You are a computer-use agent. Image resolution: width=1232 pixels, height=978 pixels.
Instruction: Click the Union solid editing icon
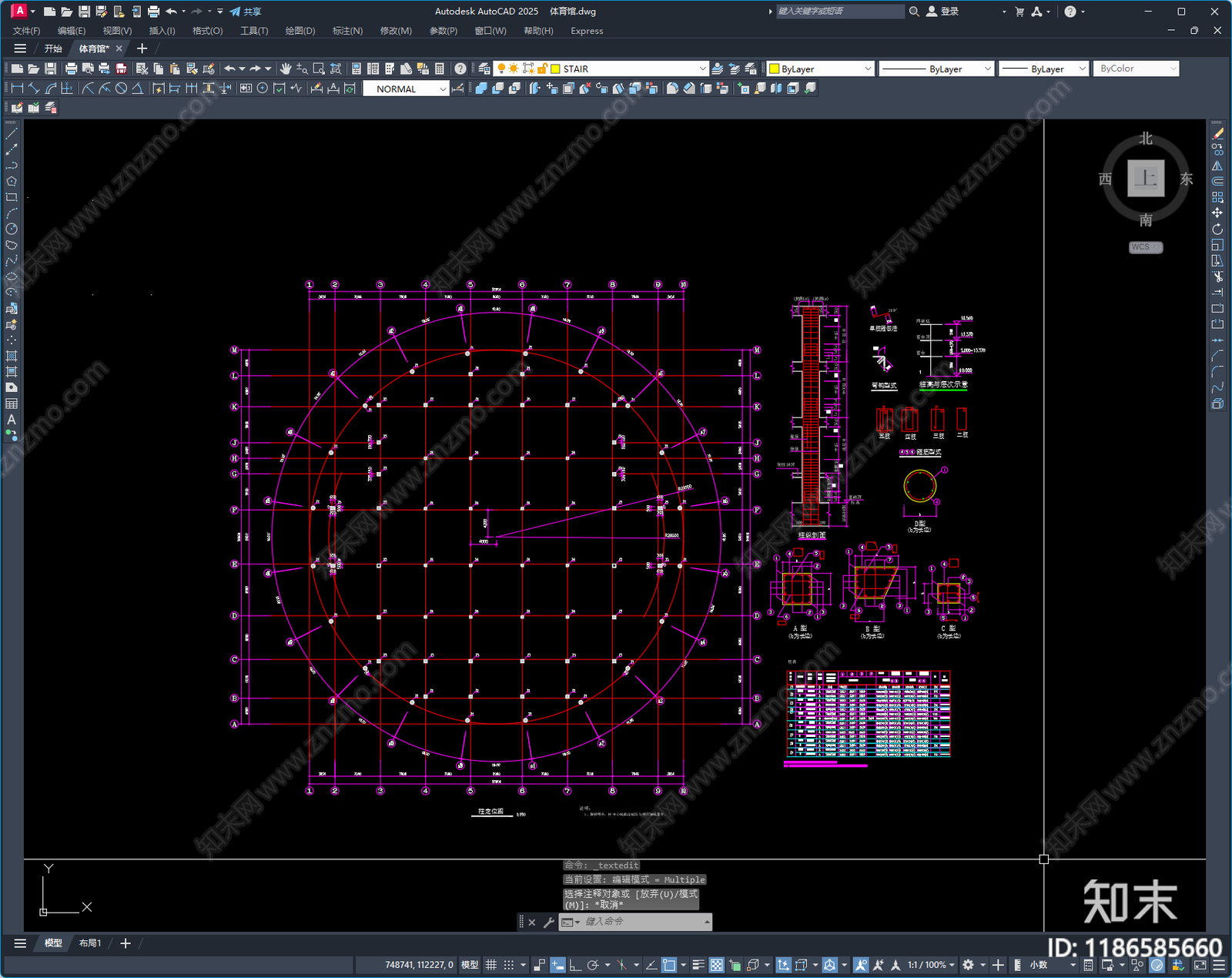481,89
